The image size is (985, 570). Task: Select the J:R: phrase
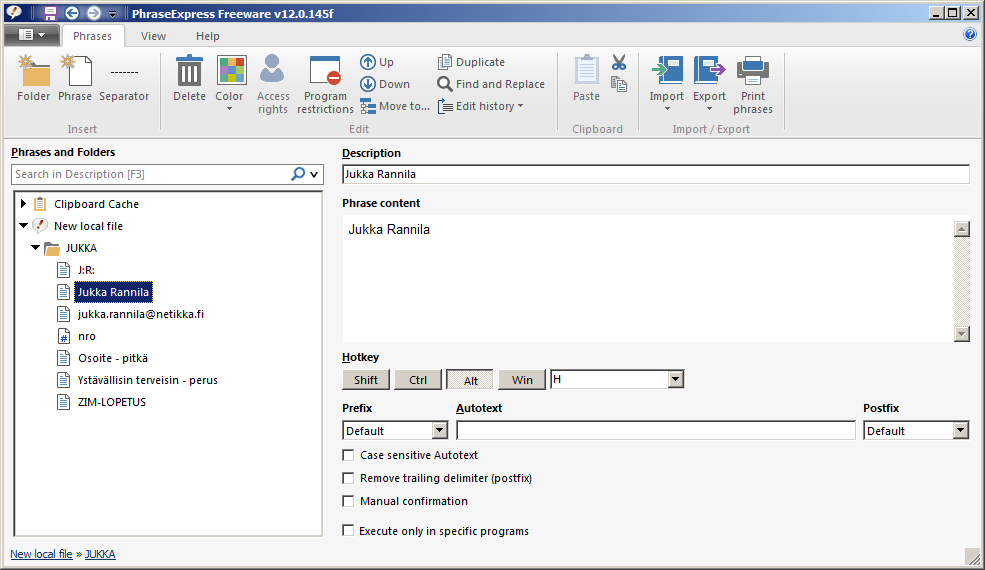click(86, 270)
